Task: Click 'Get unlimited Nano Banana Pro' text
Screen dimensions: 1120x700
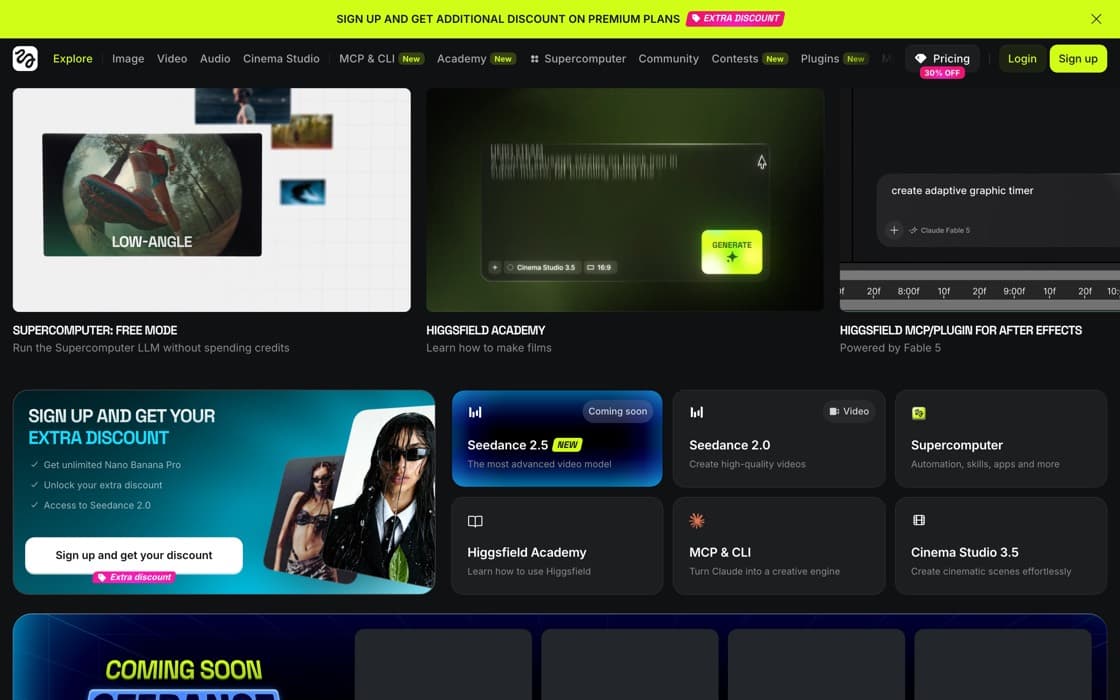Action: [x=112, y=464]
